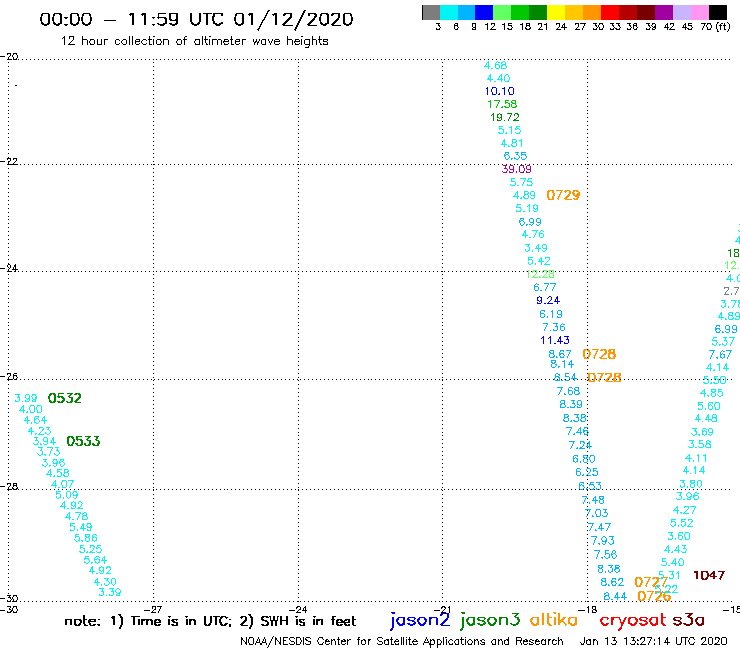Viewport: 740px width, 650px height.
Task: Click the 8.62 wave height value
Action: (612, 582)
